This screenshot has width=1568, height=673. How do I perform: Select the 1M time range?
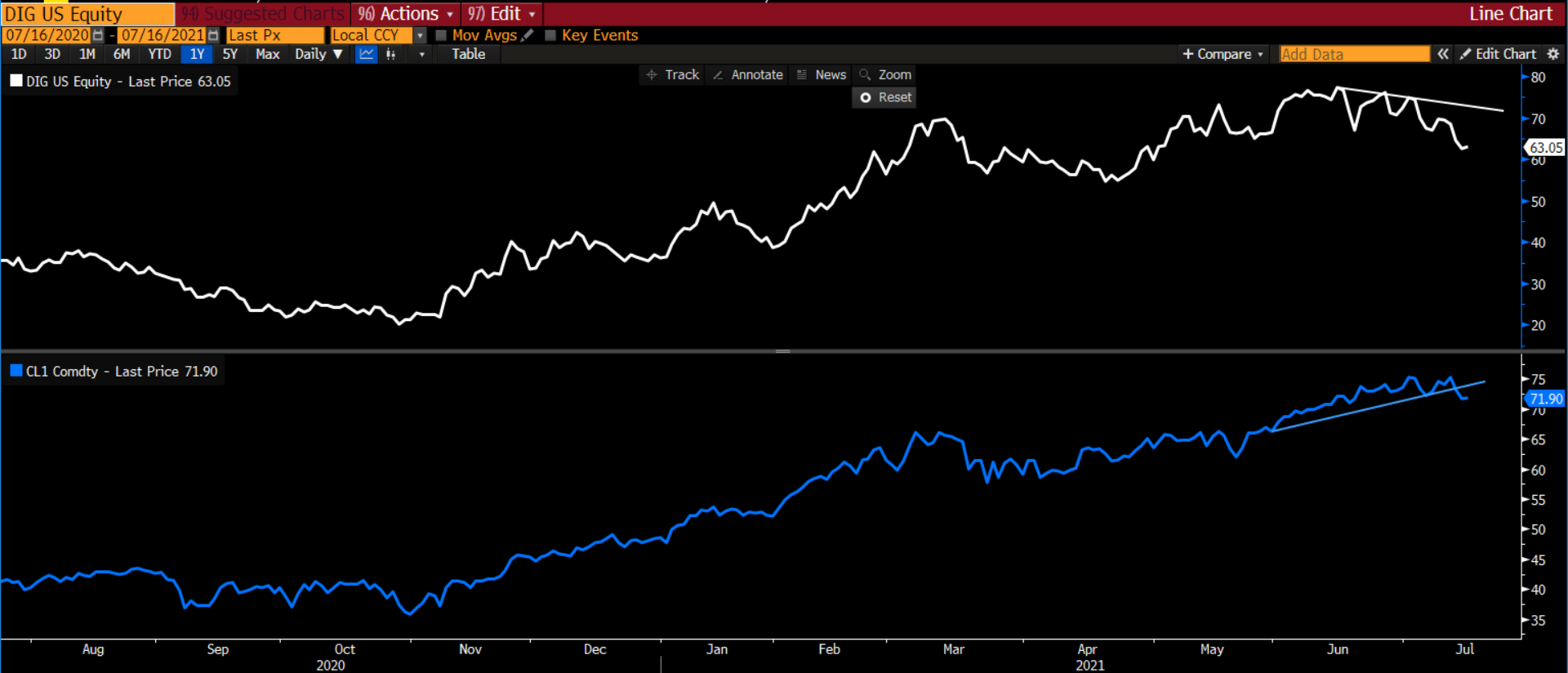[x=87, y=54]
